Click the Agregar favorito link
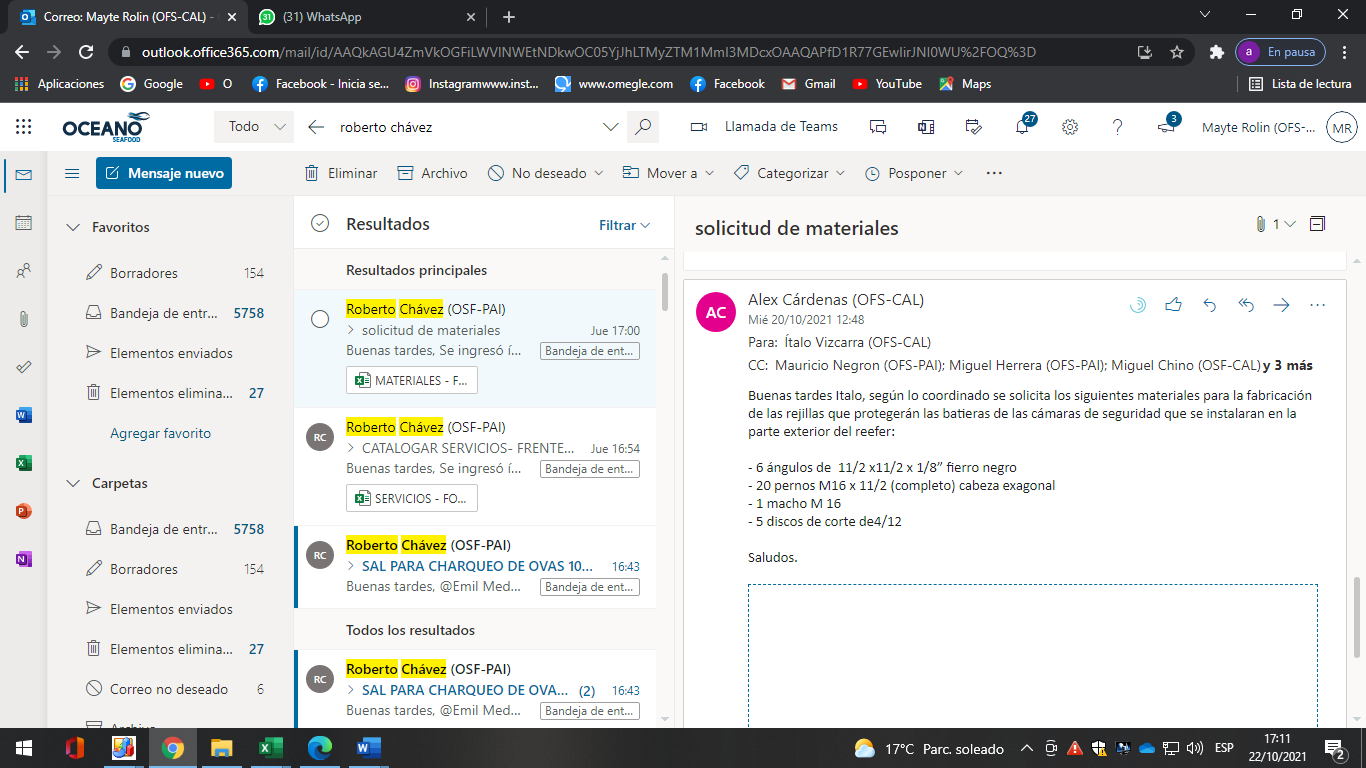1366x768 pixels. click(x=160, y=433)
